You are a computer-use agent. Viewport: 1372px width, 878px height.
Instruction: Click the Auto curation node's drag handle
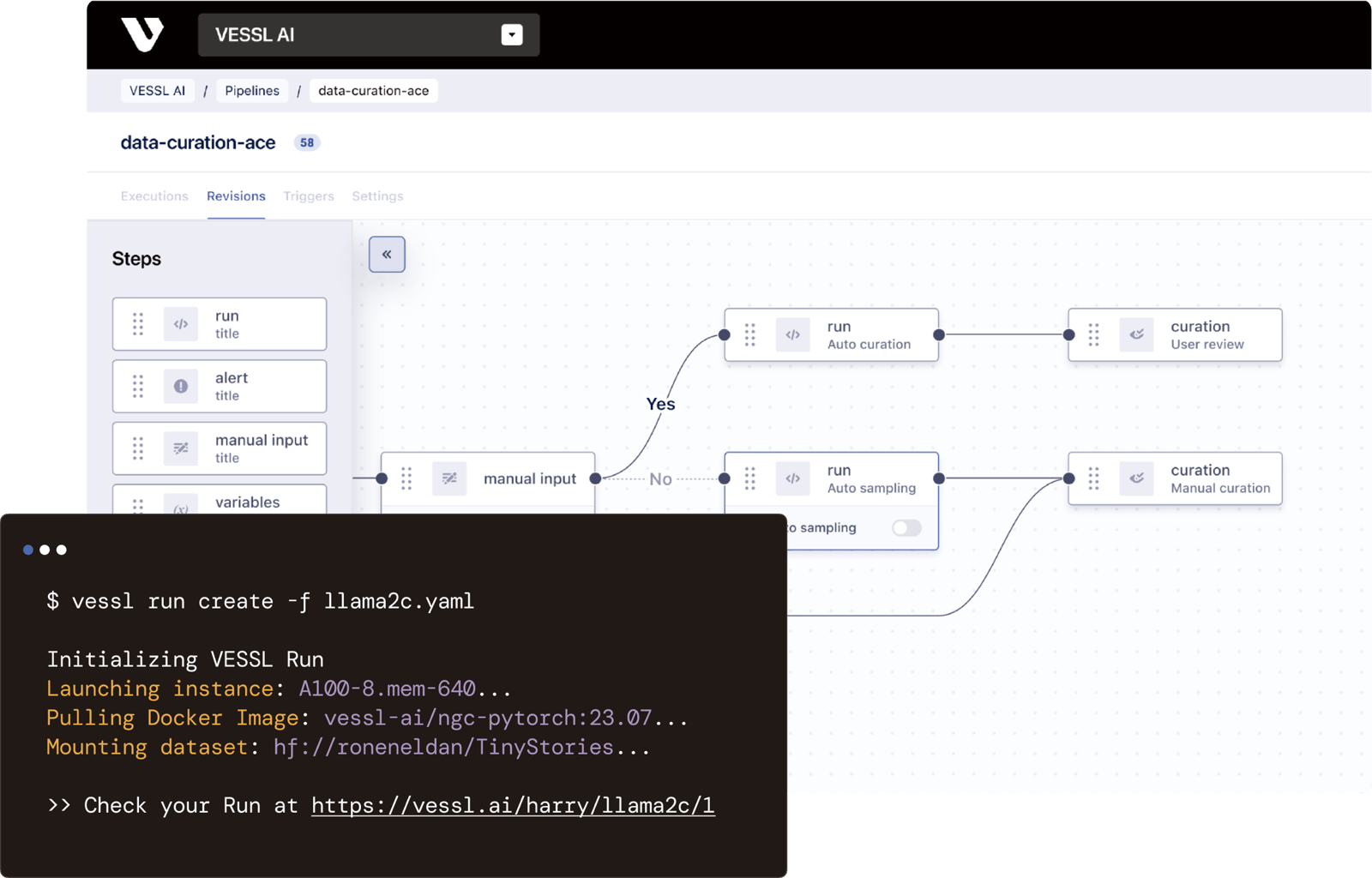pyautogui.click(x=750, y=334)
